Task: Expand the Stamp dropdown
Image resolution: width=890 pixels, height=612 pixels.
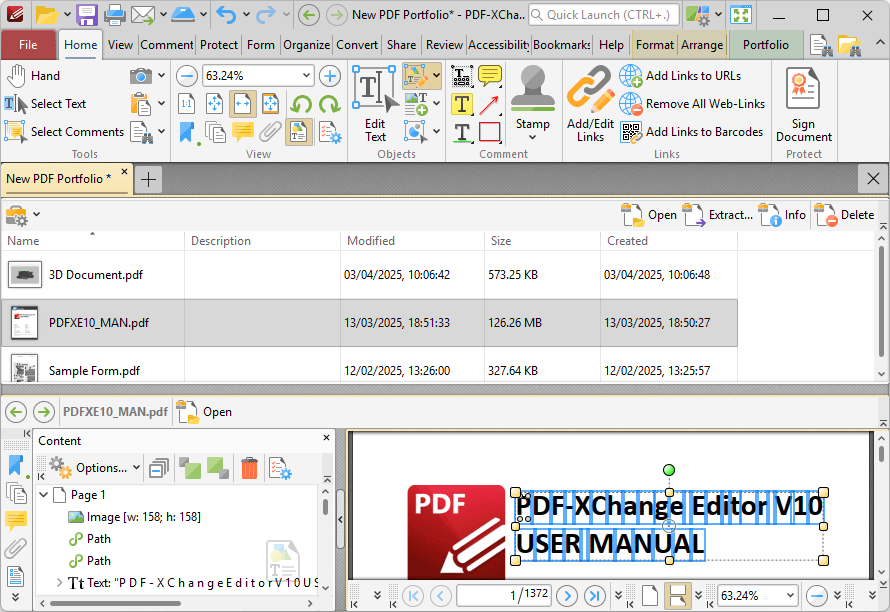Action: click(532, 137)
